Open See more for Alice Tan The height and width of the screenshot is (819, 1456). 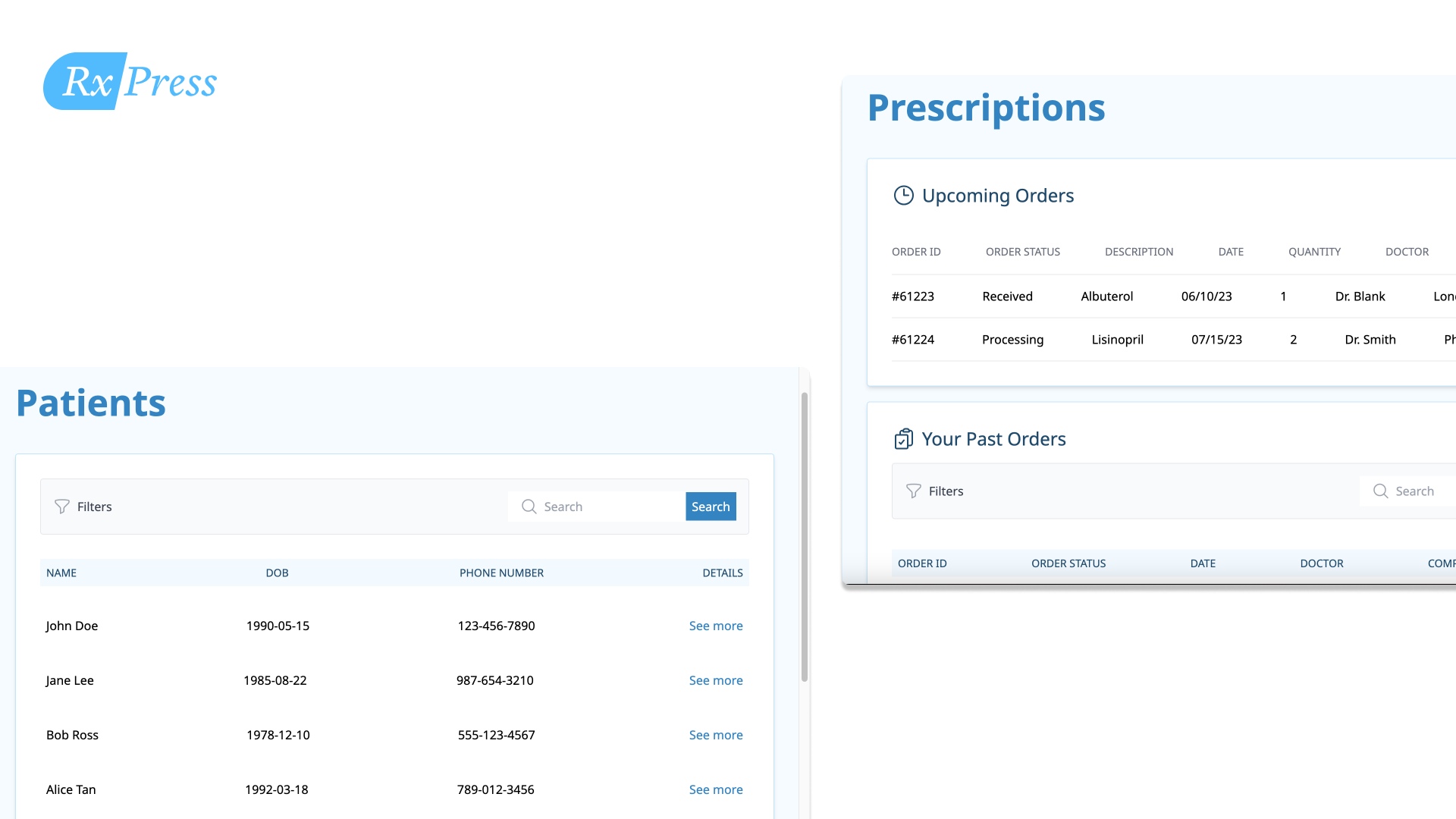click(715, 789)
